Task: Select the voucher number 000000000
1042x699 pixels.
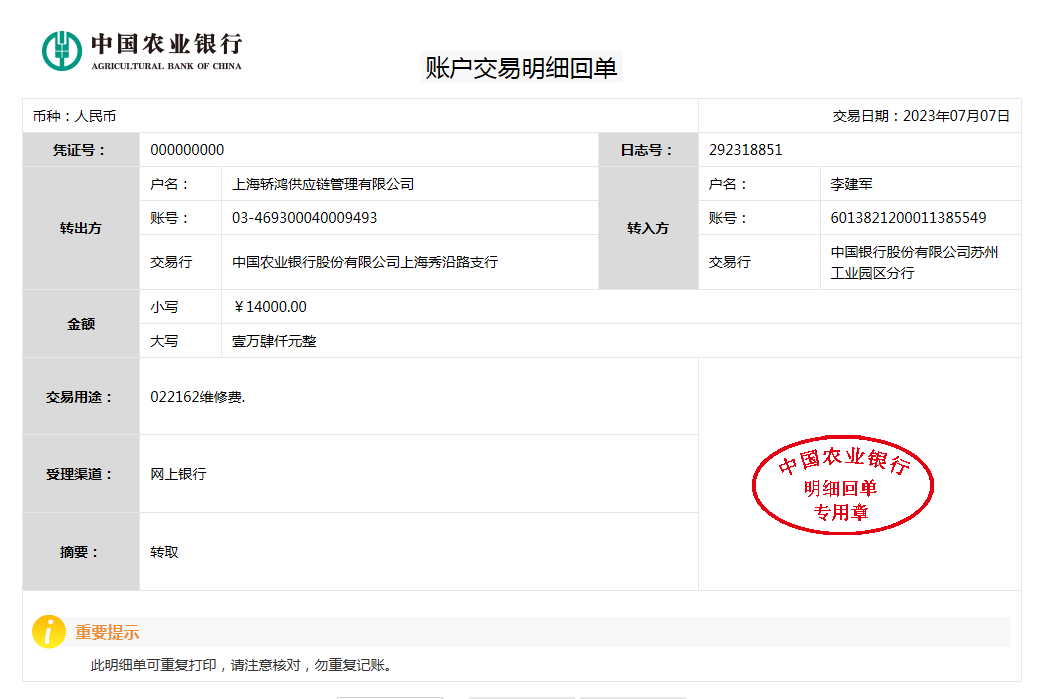Action: coord(187,150)
